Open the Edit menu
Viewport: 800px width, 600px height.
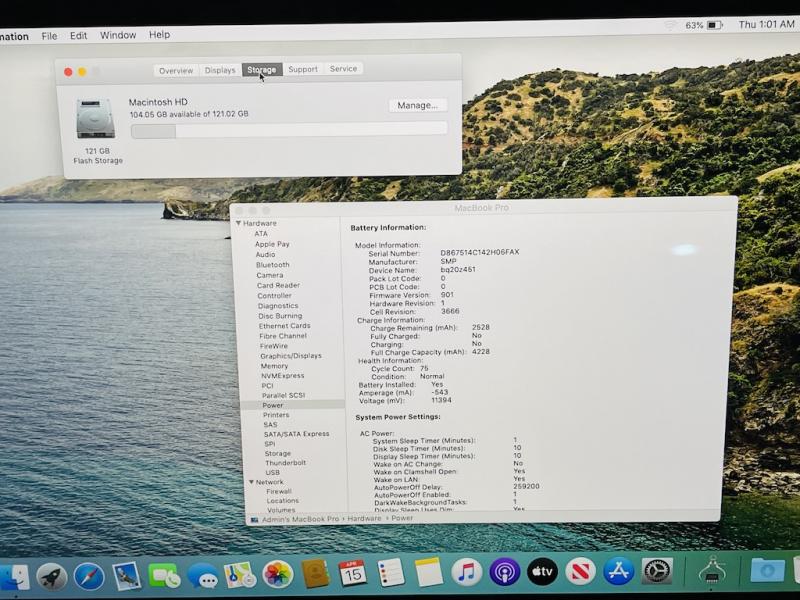(x=78, y=35)
